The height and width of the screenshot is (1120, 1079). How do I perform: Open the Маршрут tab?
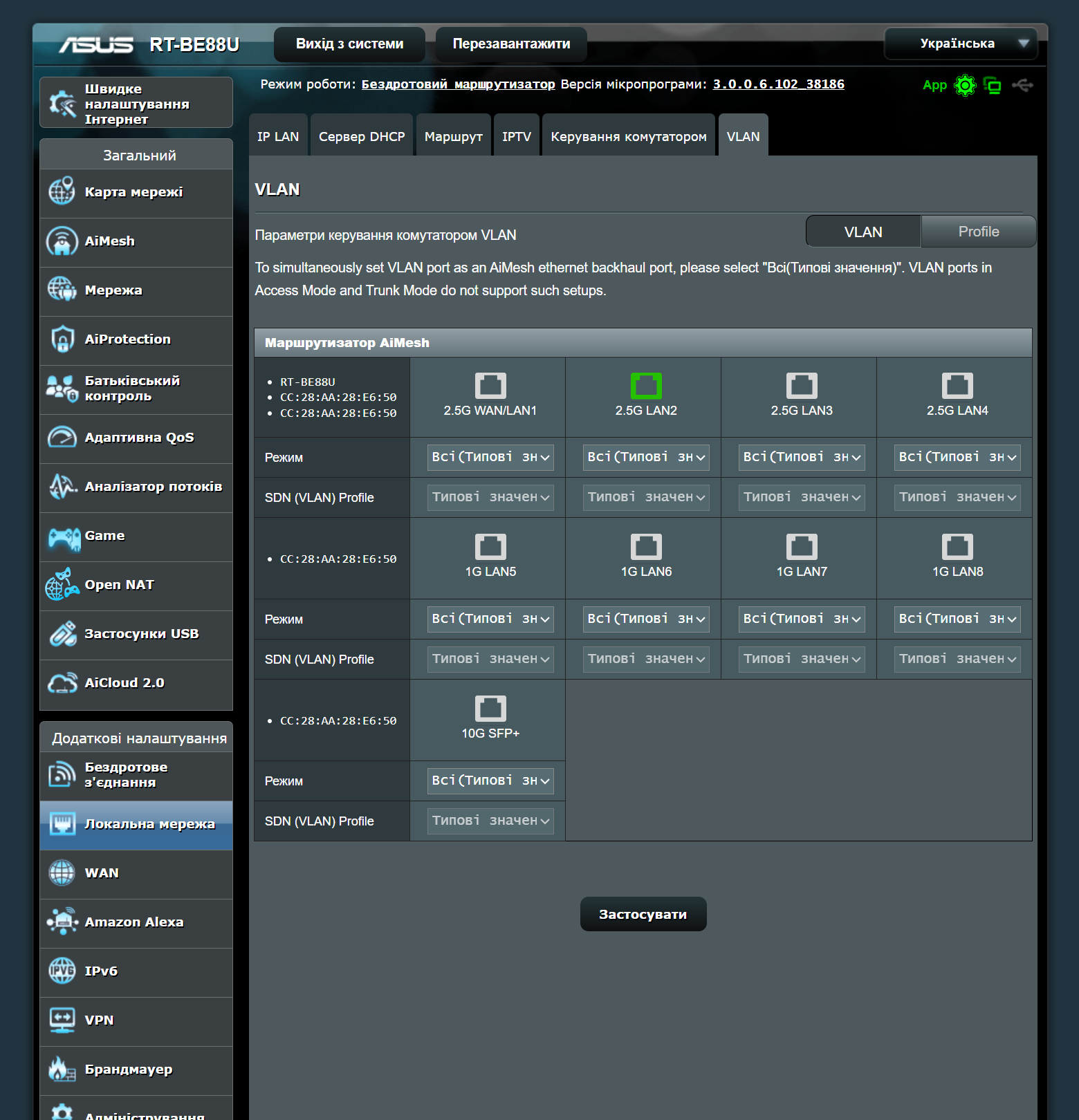pos(454,136)
